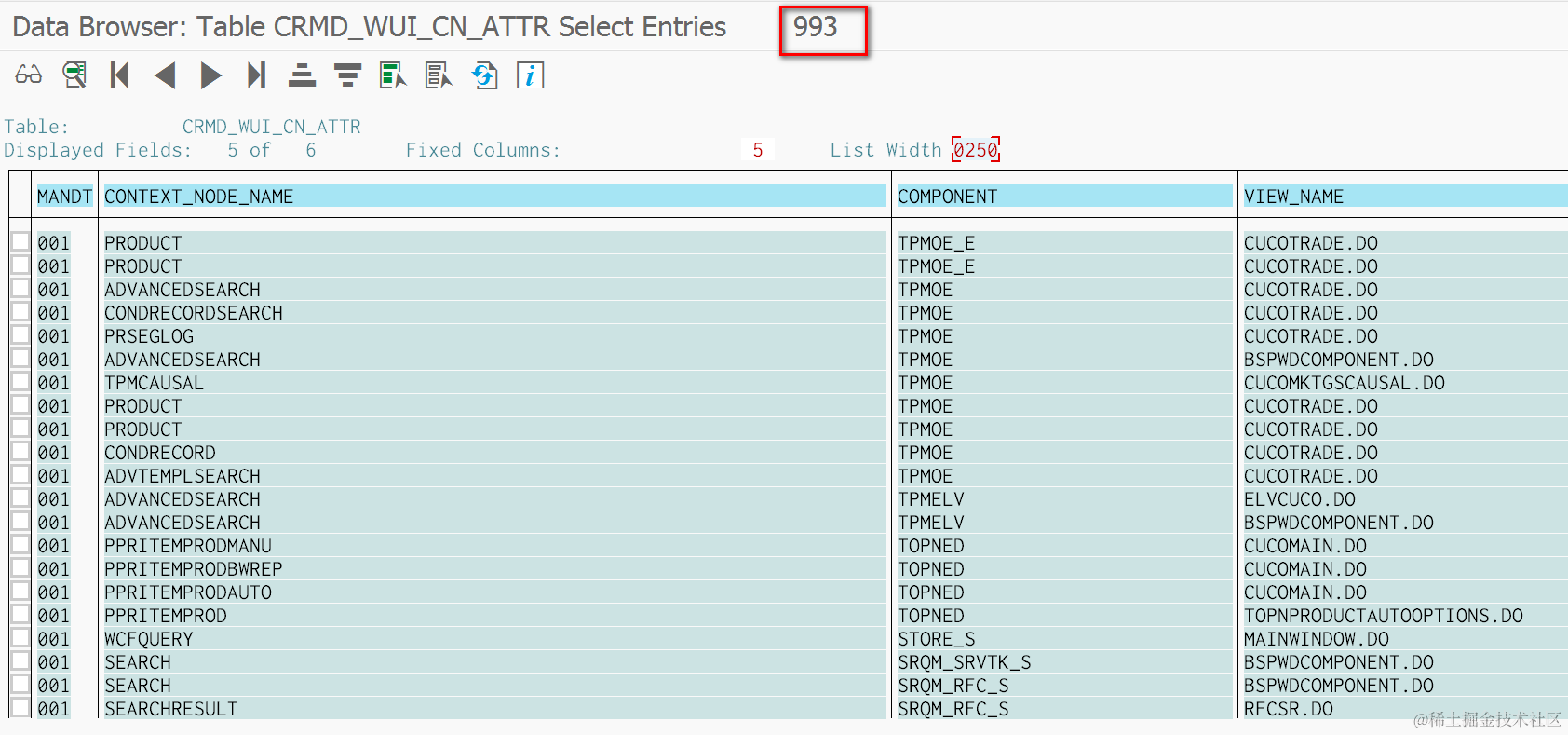The image size is (1568, 735).
Task: Tick checkbox for PRSEGLOG row
Action: click(20, 334)
